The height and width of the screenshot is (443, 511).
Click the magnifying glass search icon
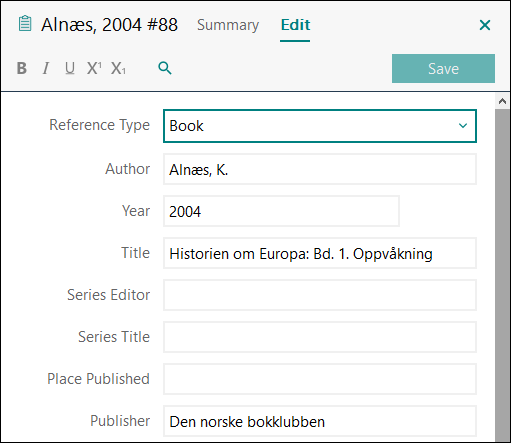tap(165, 68)
